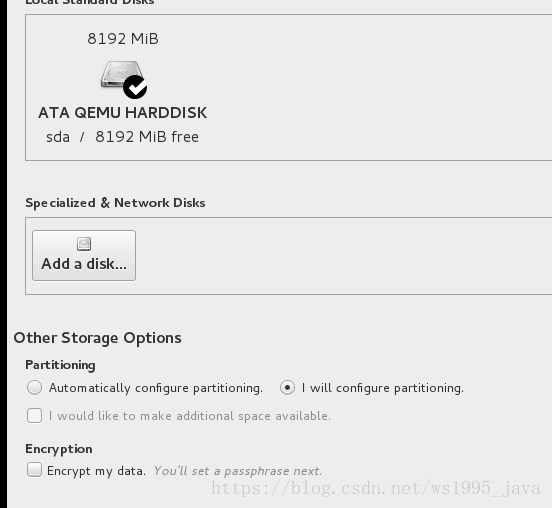
Task: Click the Encrypt my data label text
Action: click(96, 471)
